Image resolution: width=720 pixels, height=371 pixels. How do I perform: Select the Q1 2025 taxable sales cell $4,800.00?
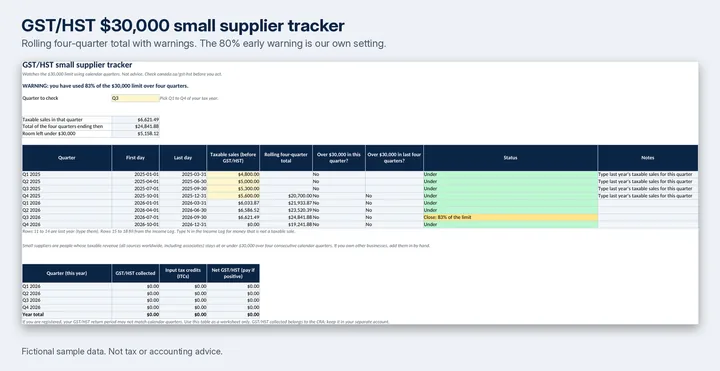(233, 174)
